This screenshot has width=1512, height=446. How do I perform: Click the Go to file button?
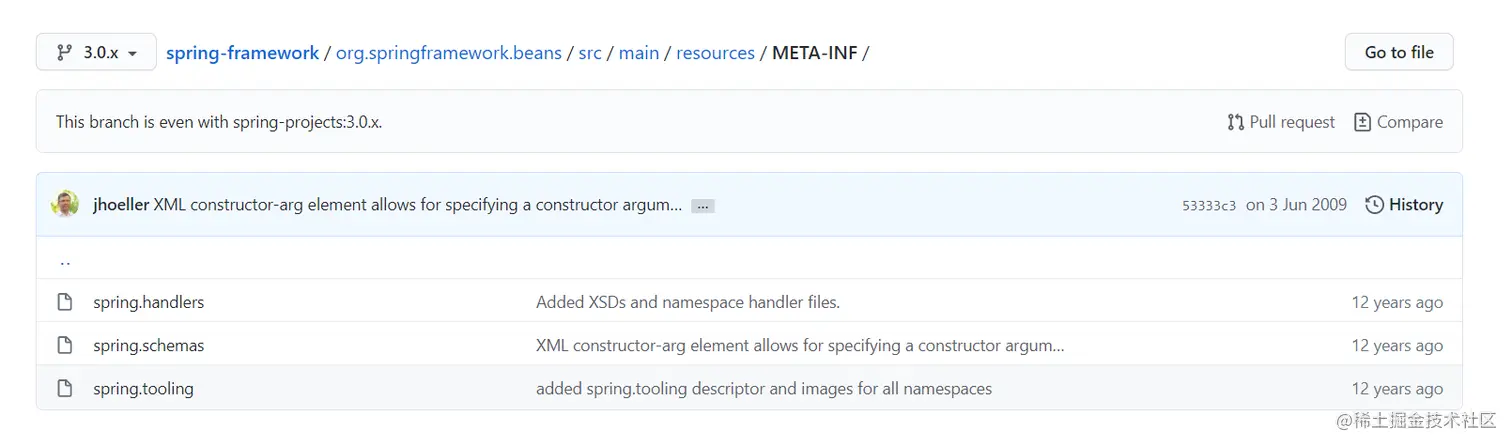[x=1399, y=52]
